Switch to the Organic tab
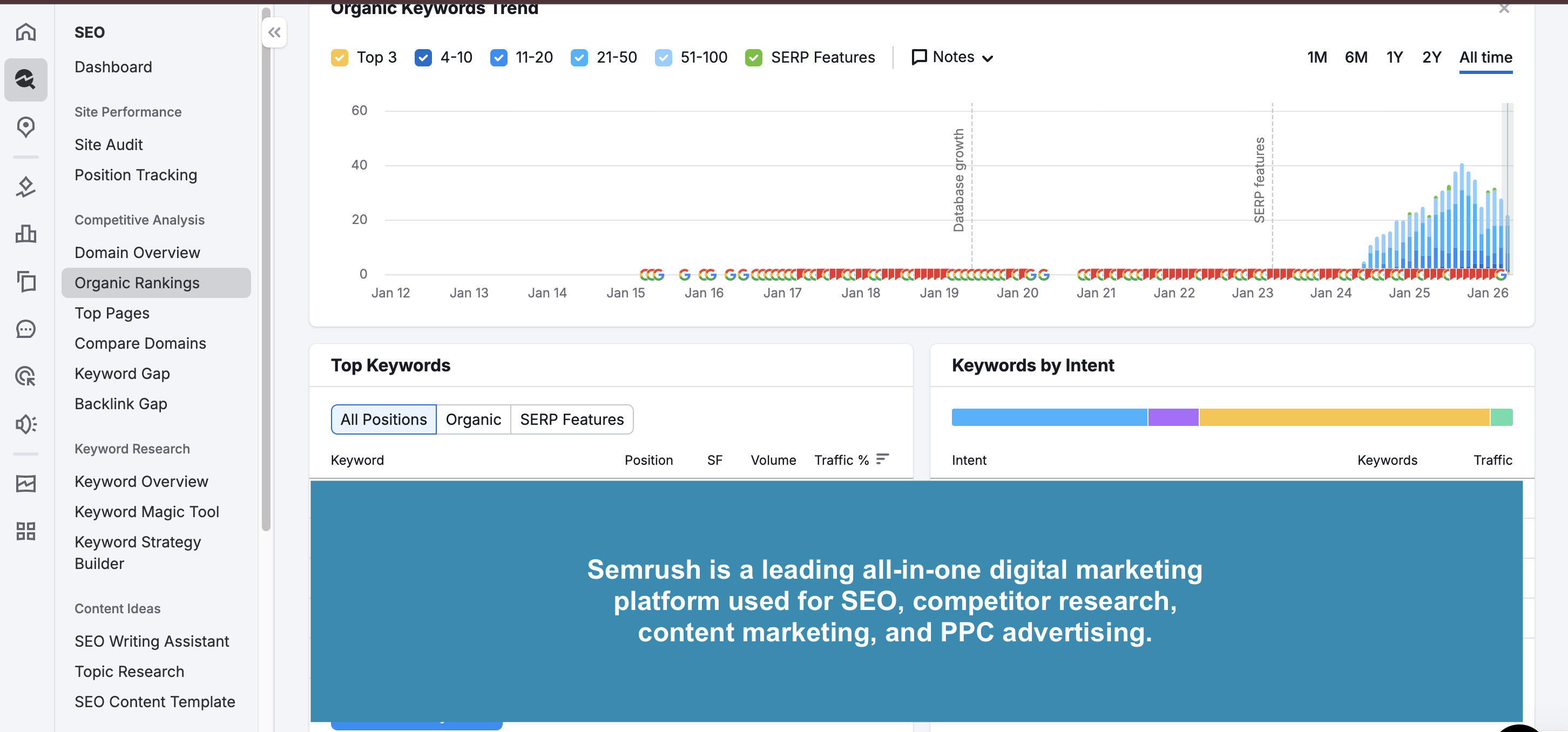Viewport: 1568px width, 732px height. (x=473, y=419)
